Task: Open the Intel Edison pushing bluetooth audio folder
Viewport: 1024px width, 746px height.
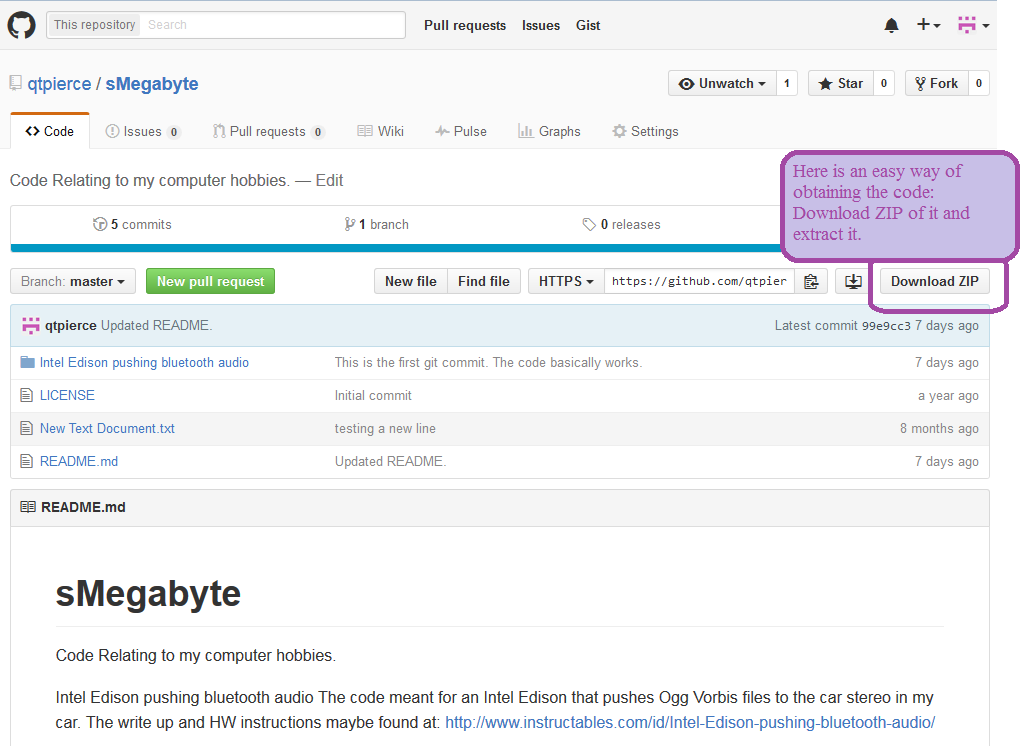Action: click(x=144, y=362)
